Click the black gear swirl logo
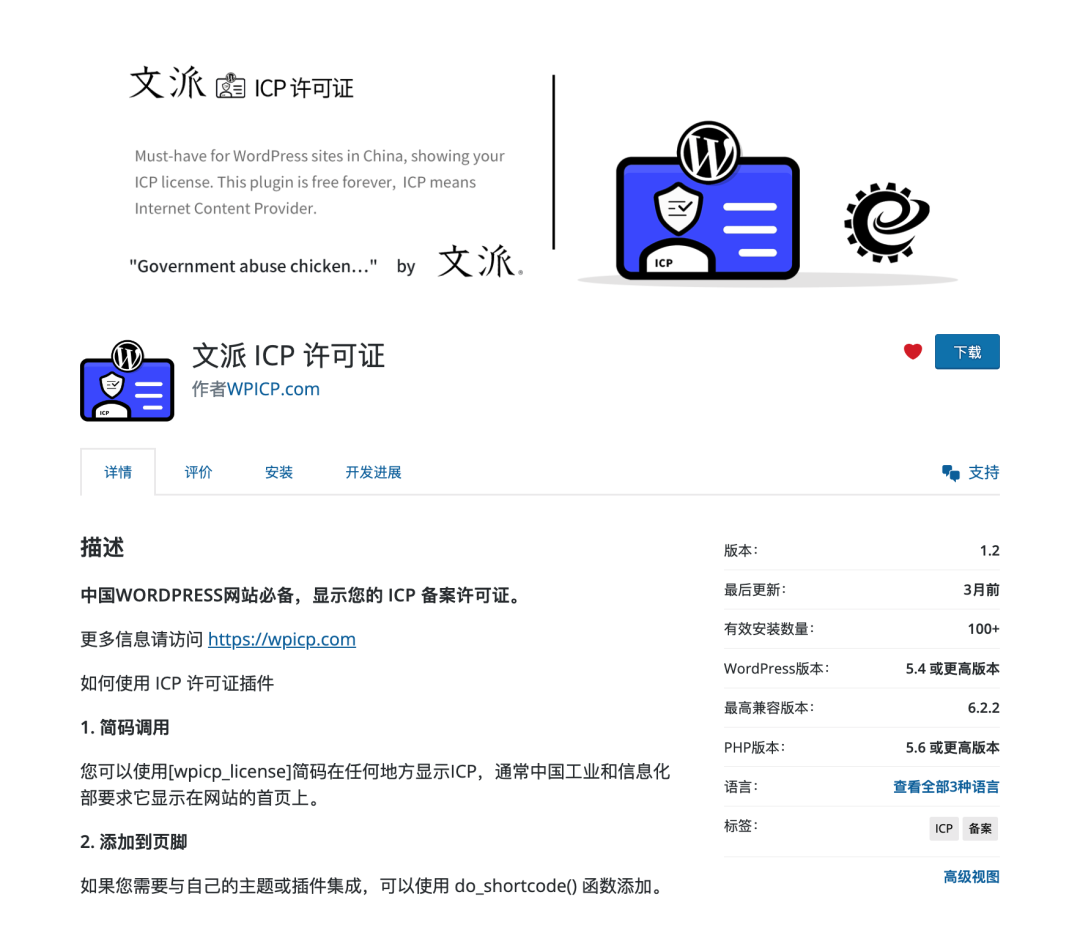This screenshot has width=1080, height=930. 886,221
